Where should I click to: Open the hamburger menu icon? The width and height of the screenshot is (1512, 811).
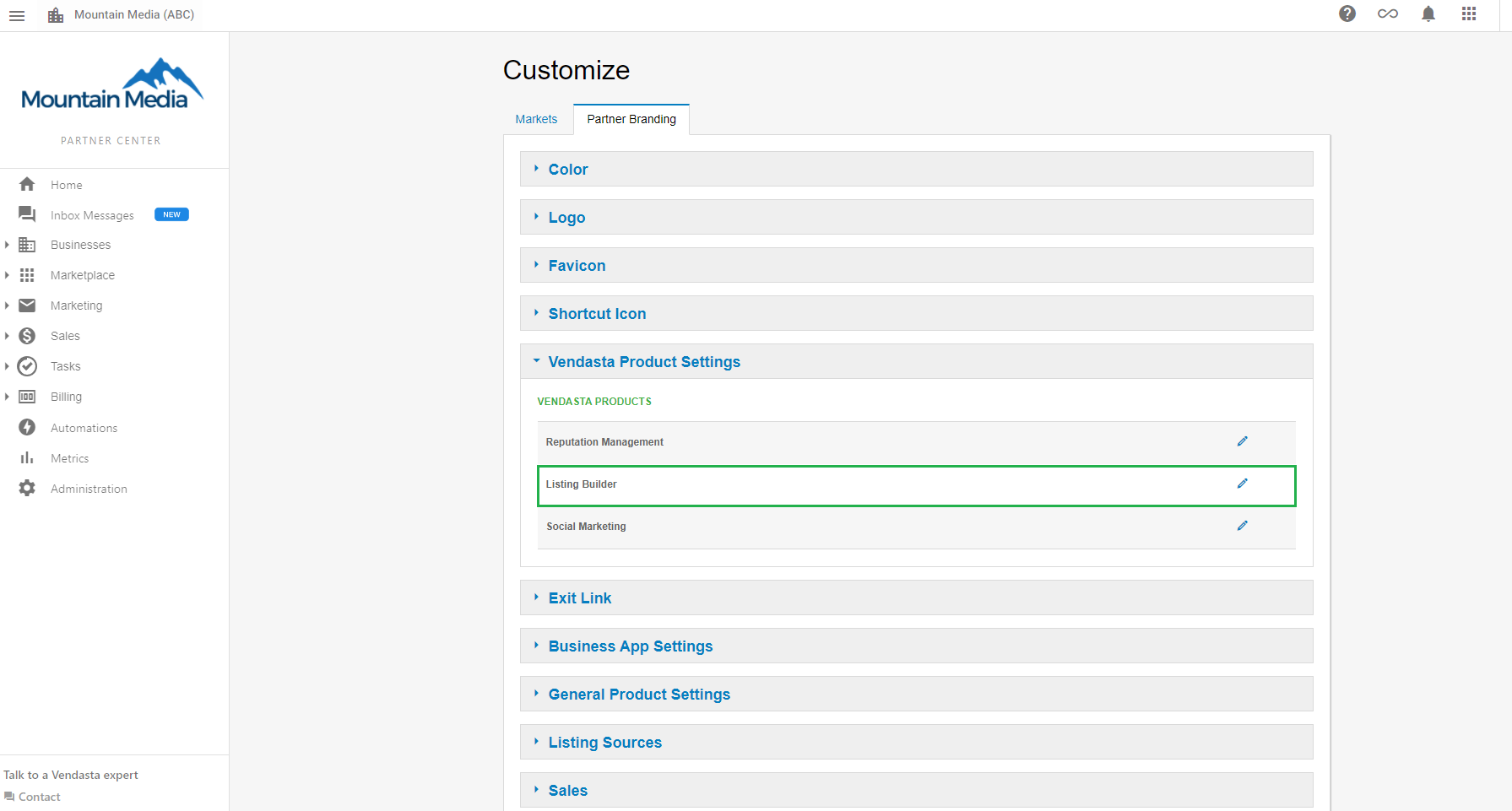17,15
